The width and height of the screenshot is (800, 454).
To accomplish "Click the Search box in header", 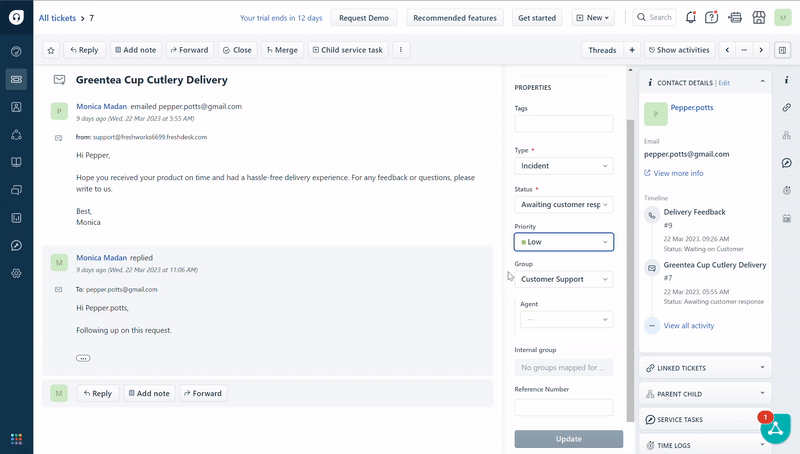I will click(x=655, y=18).
